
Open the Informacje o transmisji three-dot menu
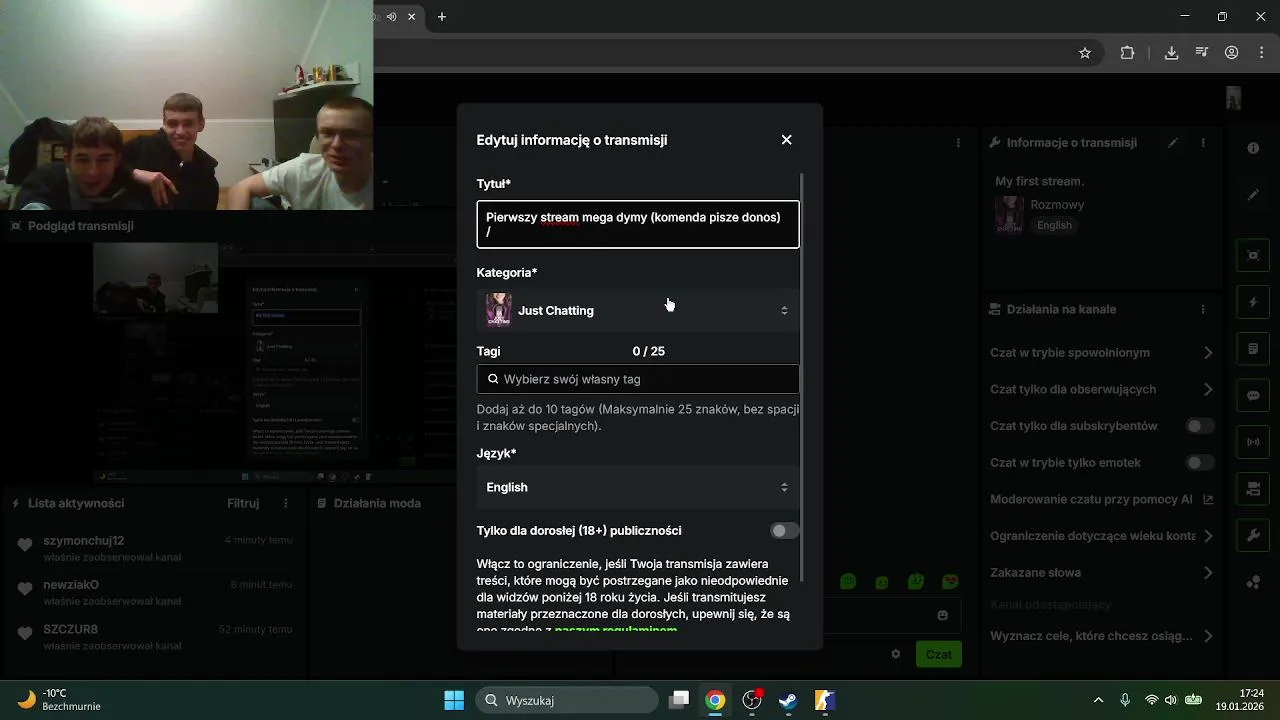tap(1203, 143)
